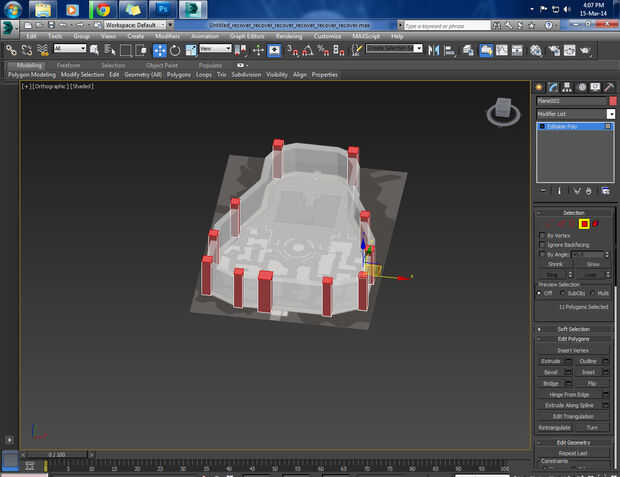Click the Bevel button

[550, 371]
